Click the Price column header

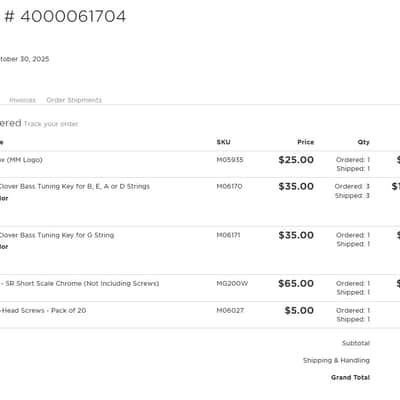pos(306,142)
